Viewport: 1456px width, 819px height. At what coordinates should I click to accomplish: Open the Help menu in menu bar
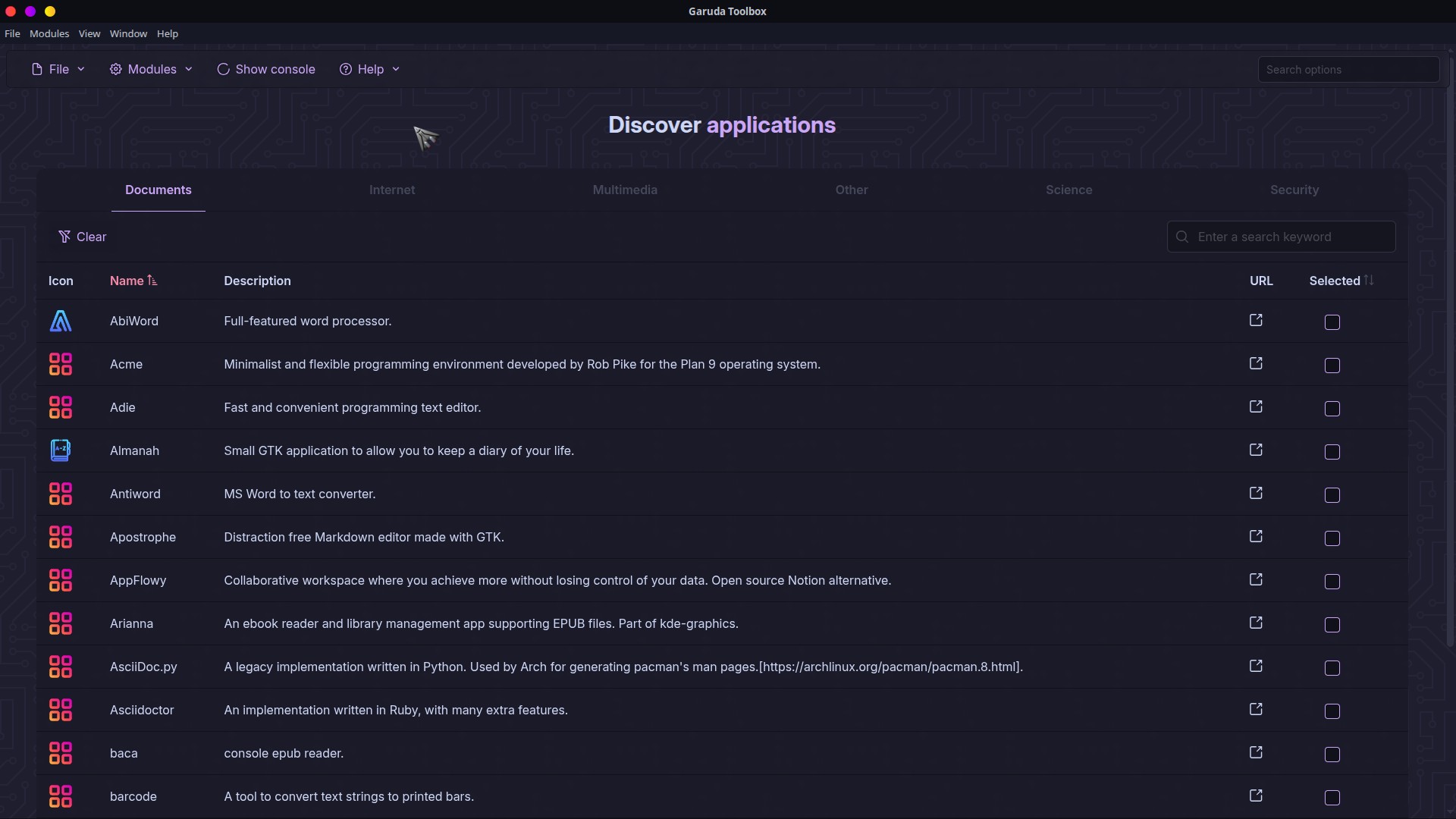pos(168,33)
